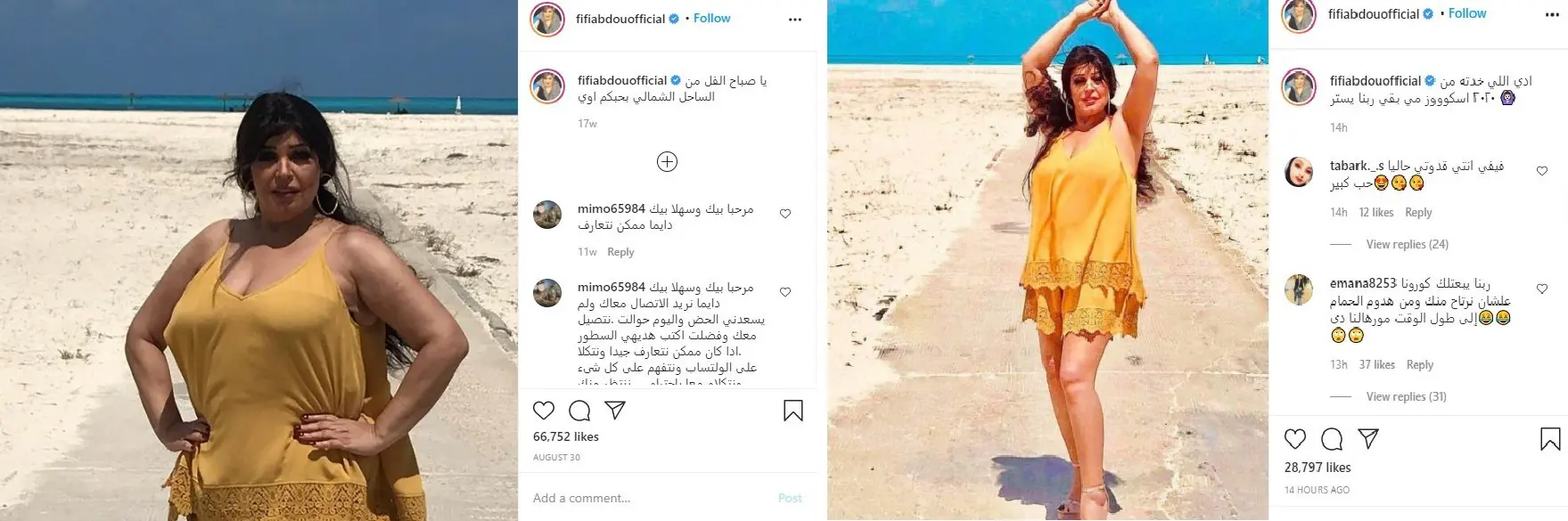This screenshot has height=521, width=1568.
Task: Bookmark the left post with 66,752 likes
Action: tap(793, 411)
